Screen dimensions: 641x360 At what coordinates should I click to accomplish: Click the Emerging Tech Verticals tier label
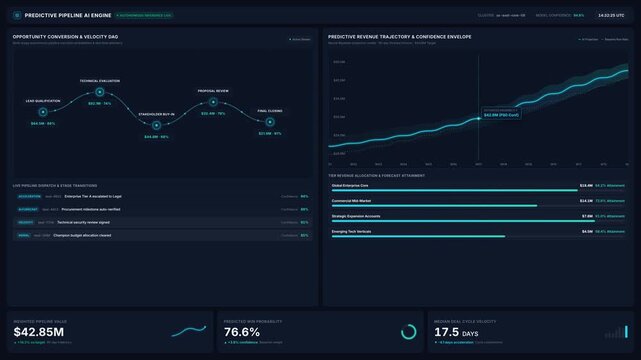[x=351, y=232]
